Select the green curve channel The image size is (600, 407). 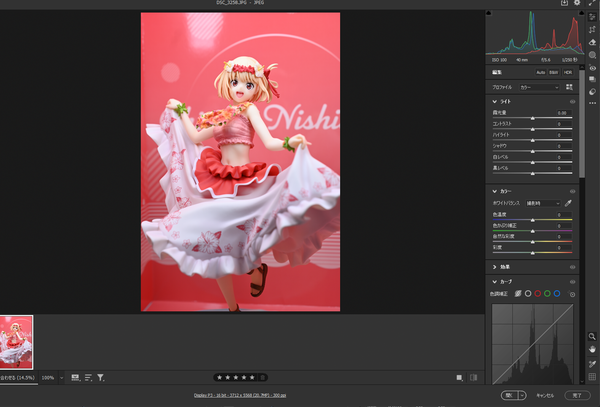coord(547,294)
